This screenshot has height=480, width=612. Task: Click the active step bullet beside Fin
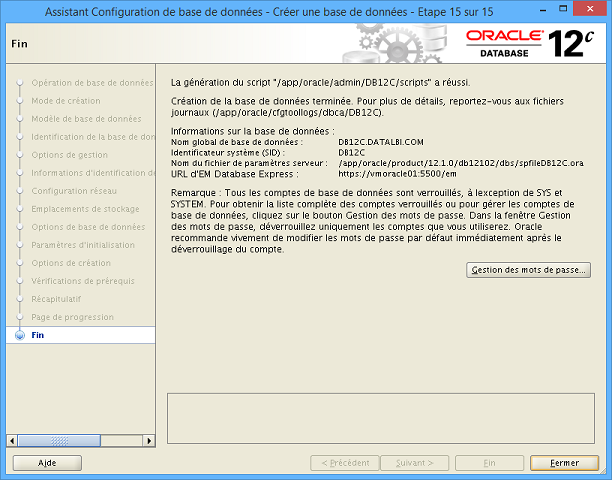[20, 335]
